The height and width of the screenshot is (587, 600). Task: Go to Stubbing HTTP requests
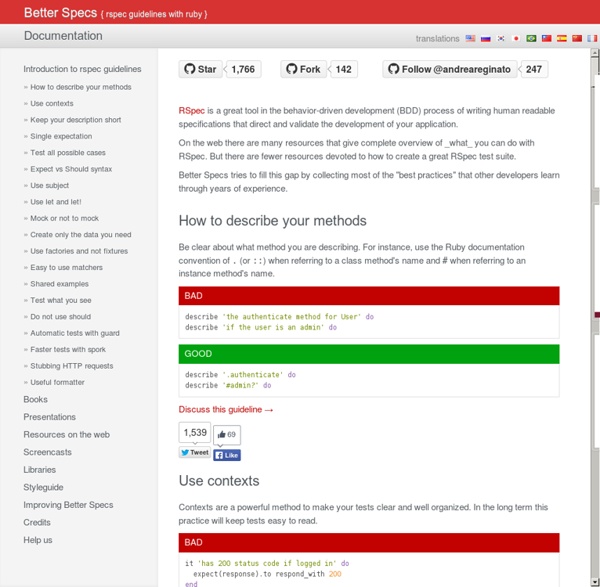click(72, 366)
